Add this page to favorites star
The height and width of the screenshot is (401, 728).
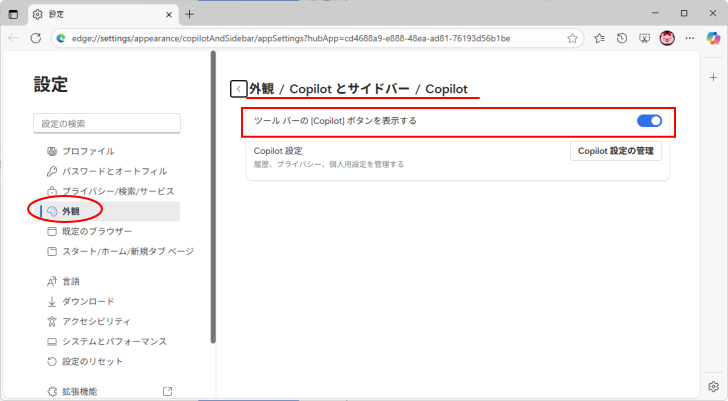click(572, 39)
